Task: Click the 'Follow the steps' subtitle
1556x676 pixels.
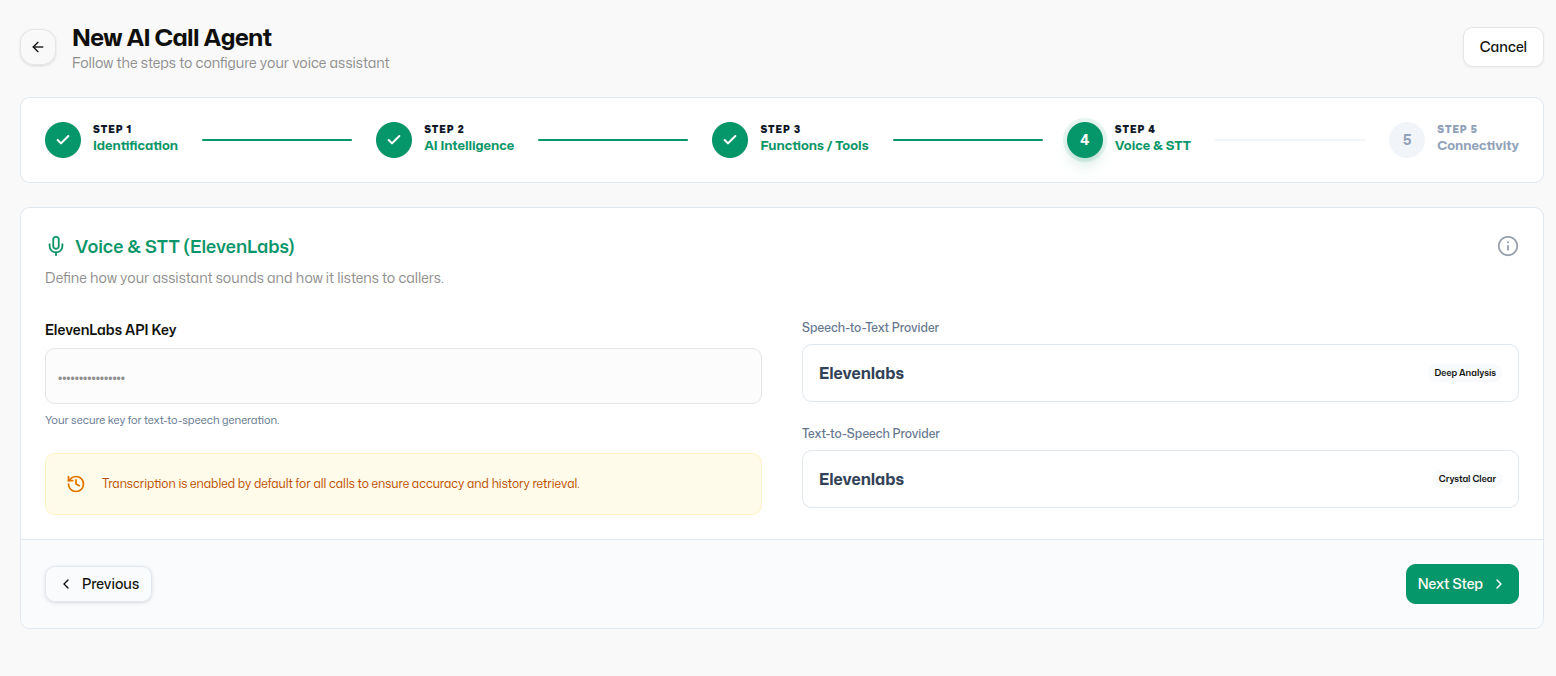Action: pyautogui.click(x=231, y=63)
